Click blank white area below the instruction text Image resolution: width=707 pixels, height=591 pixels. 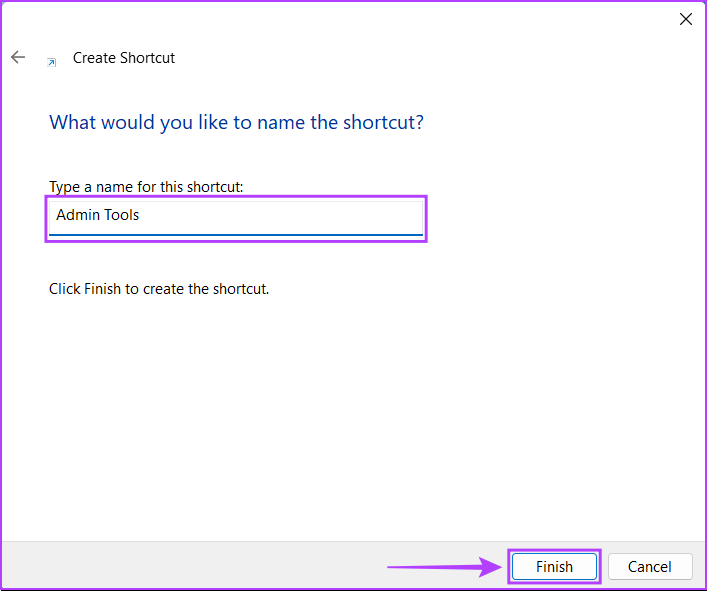(x=350, y=420)
